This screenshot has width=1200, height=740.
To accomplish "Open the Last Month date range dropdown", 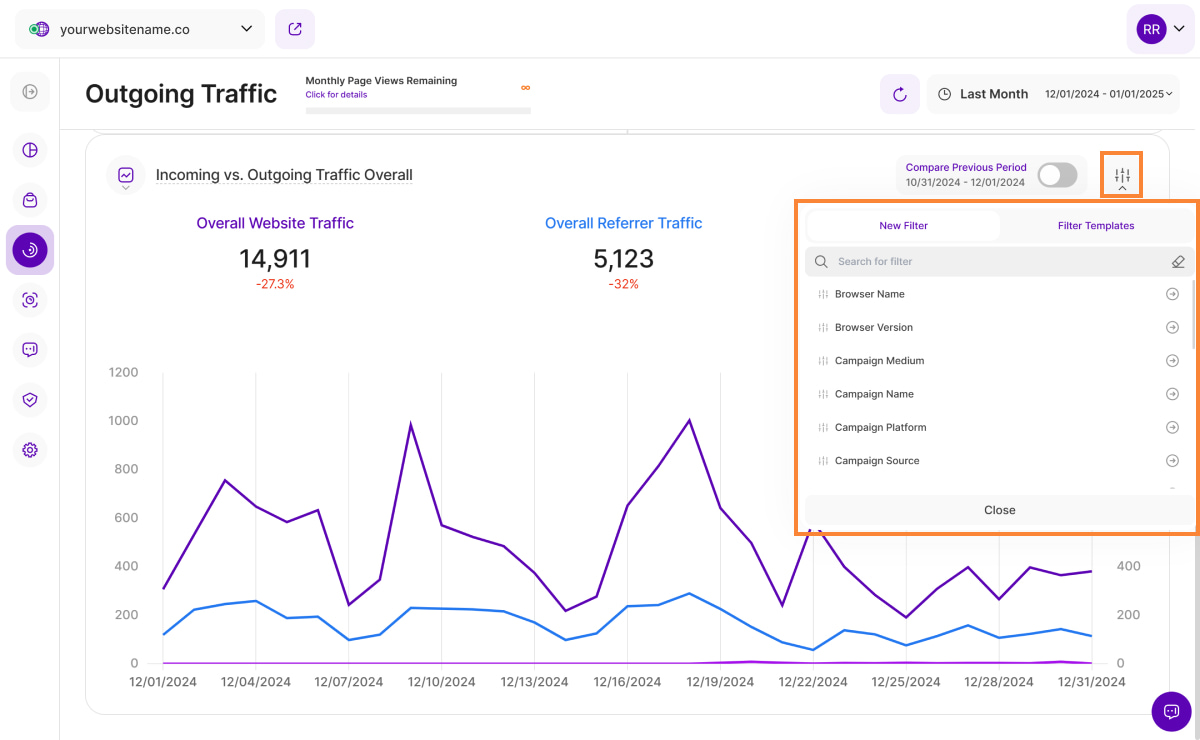I will [x=1054, y=94].
